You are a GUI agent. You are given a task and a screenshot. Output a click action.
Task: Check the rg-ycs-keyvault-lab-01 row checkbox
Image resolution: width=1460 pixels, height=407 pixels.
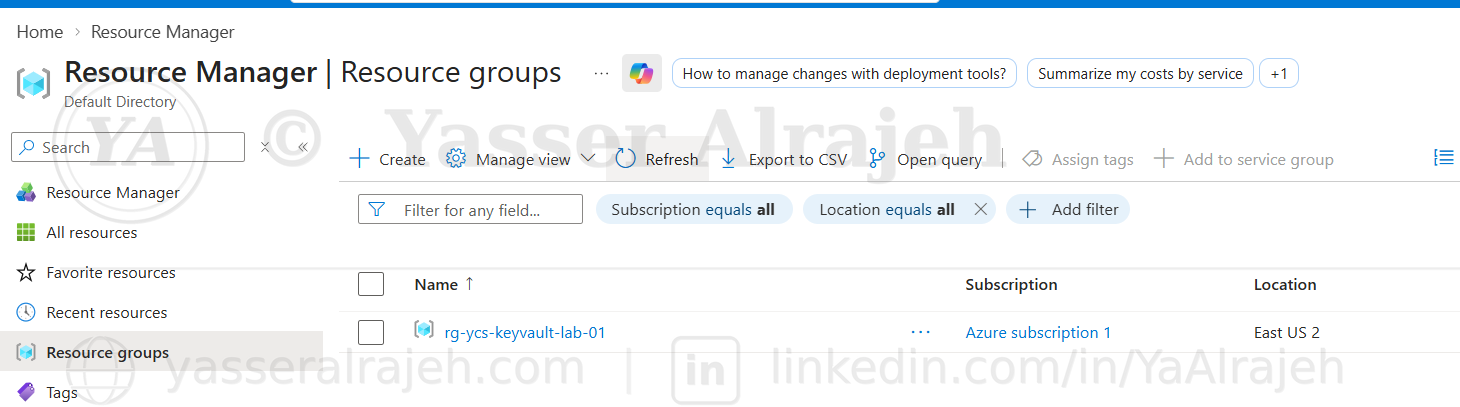click(371, 332)
